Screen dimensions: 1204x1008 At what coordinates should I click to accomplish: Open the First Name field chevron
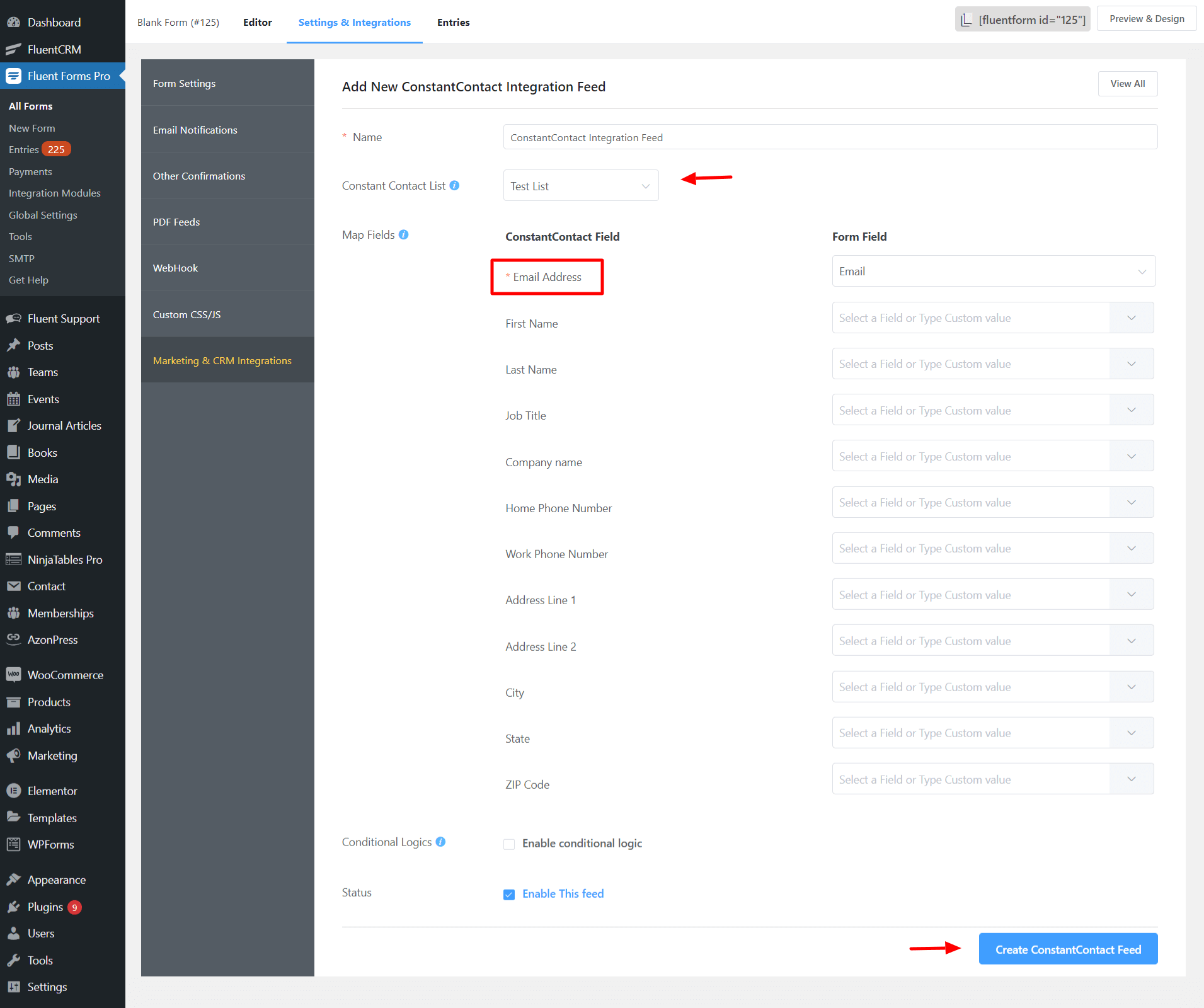tap(1131, 318)
